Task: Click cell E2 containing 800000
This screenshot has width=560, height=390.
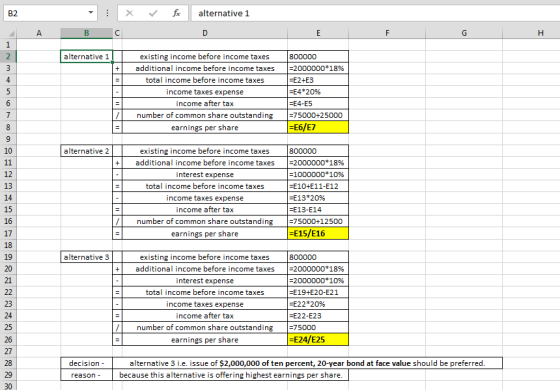Action: coord(318,56)
